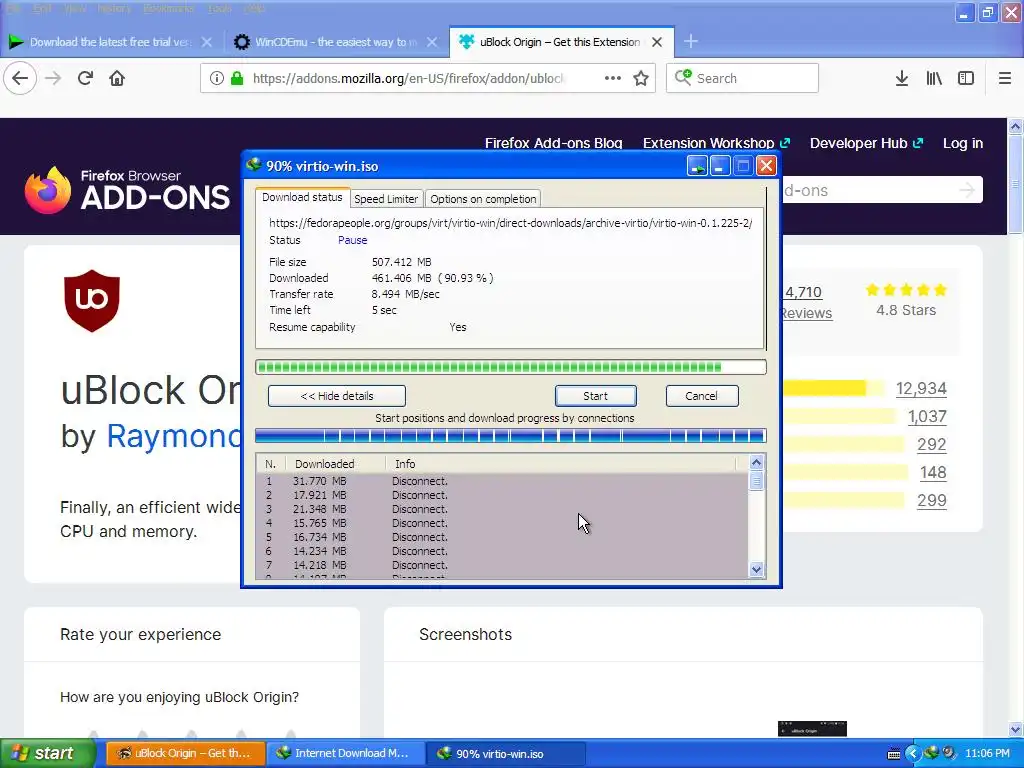Click the green download progress bar
This screenshot has width=1024, height=768.
pos(511,367)
